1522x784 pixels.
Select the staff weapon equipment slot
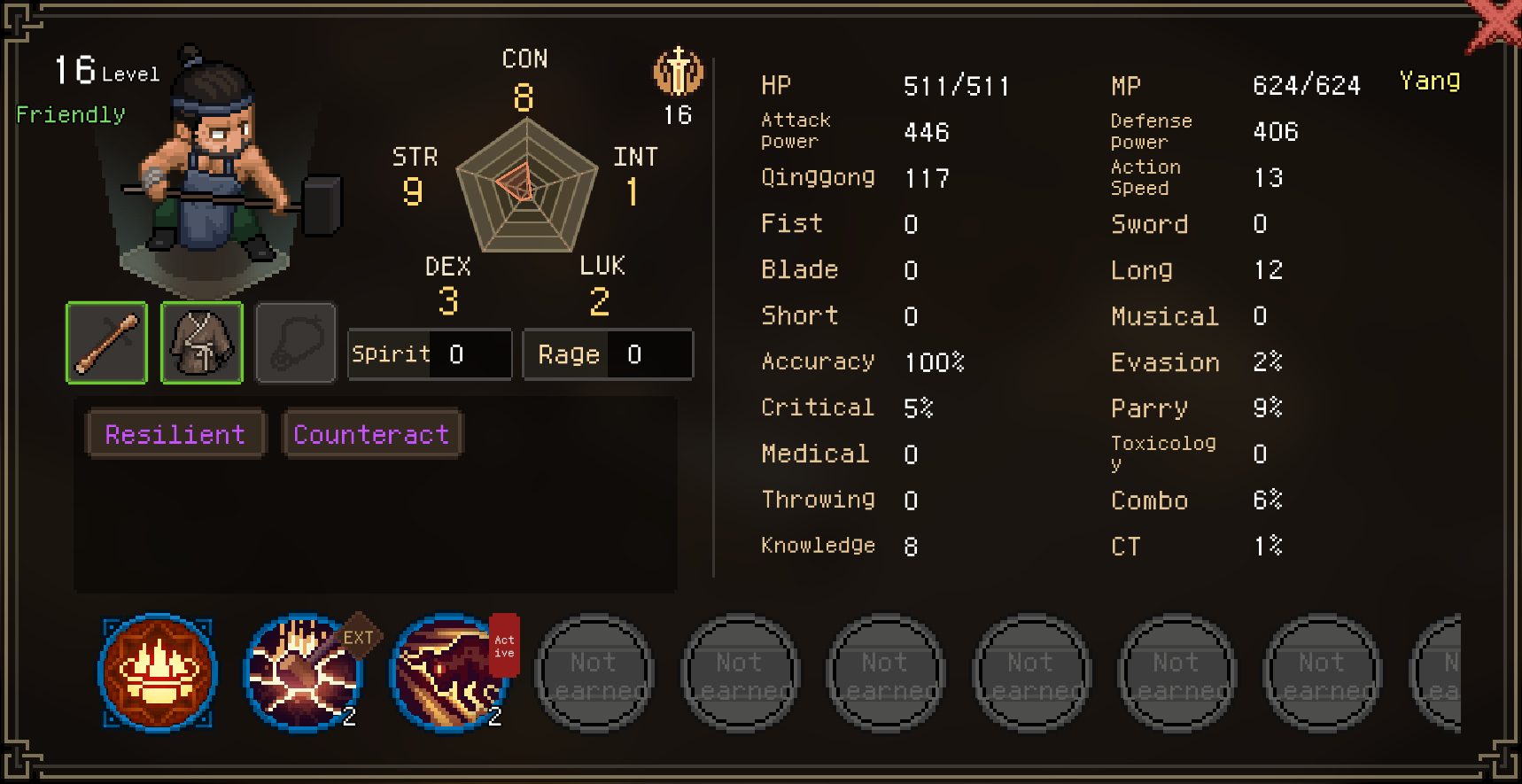point(106,343)
